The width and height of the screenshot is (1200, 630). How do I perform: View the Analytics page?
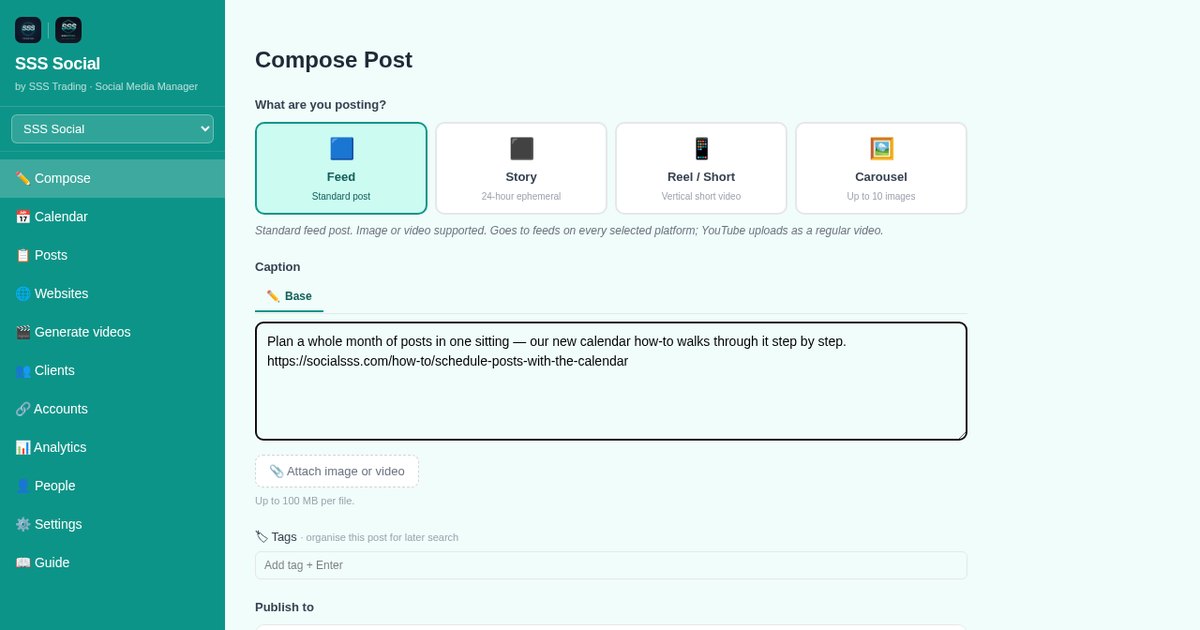pos(112,447)
